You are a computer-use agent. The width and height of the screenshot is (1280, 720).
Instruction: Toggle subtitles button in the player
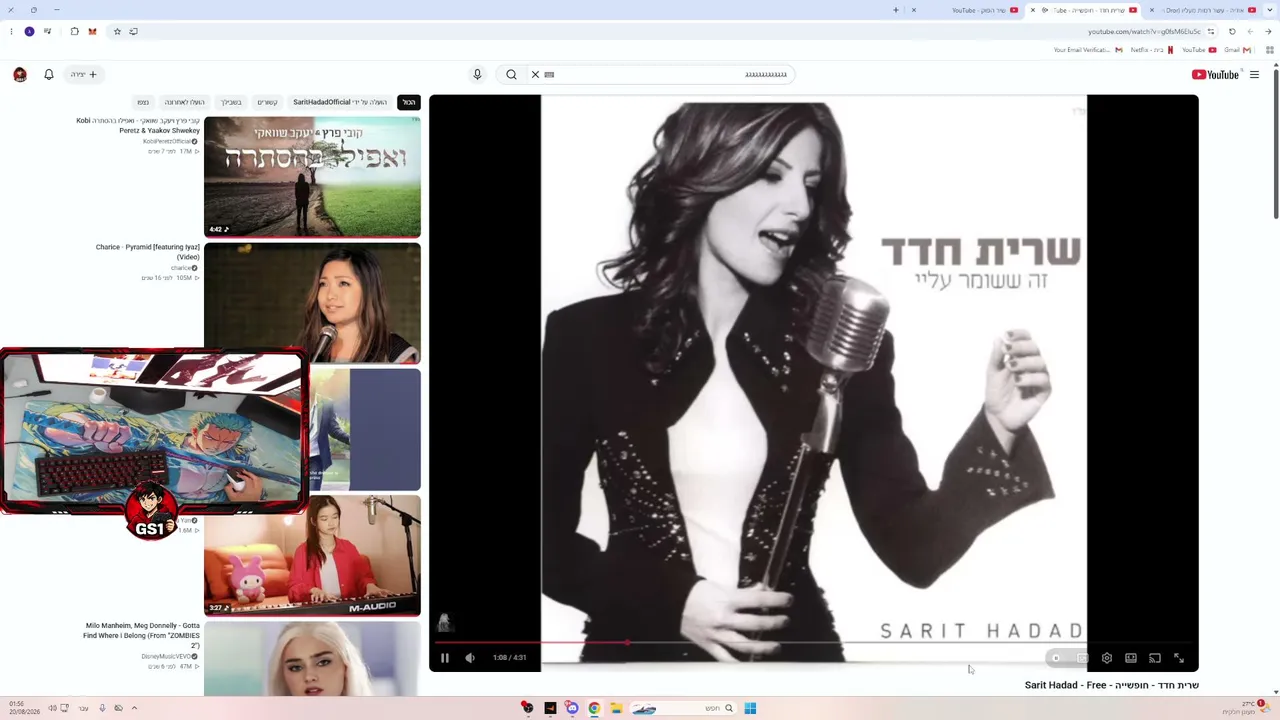click(x=1083, y=658)
